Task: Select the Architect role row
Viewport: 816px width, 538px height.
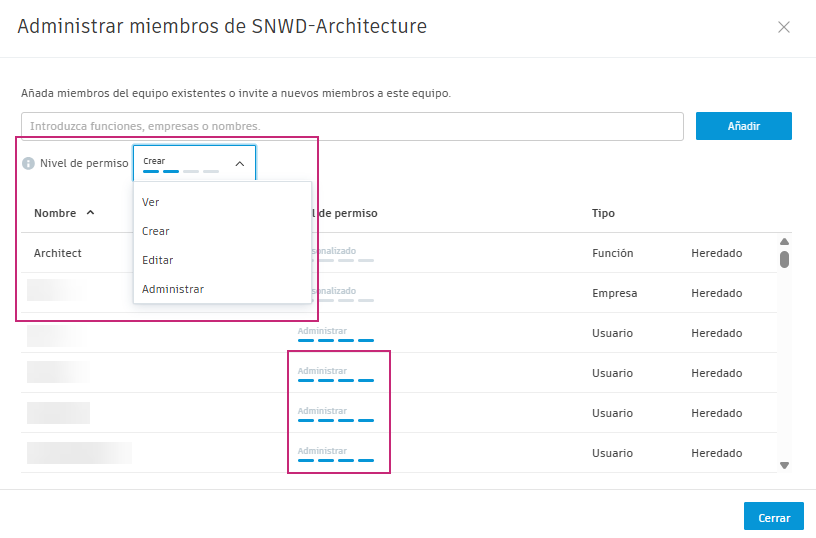Action: [58, 253]
